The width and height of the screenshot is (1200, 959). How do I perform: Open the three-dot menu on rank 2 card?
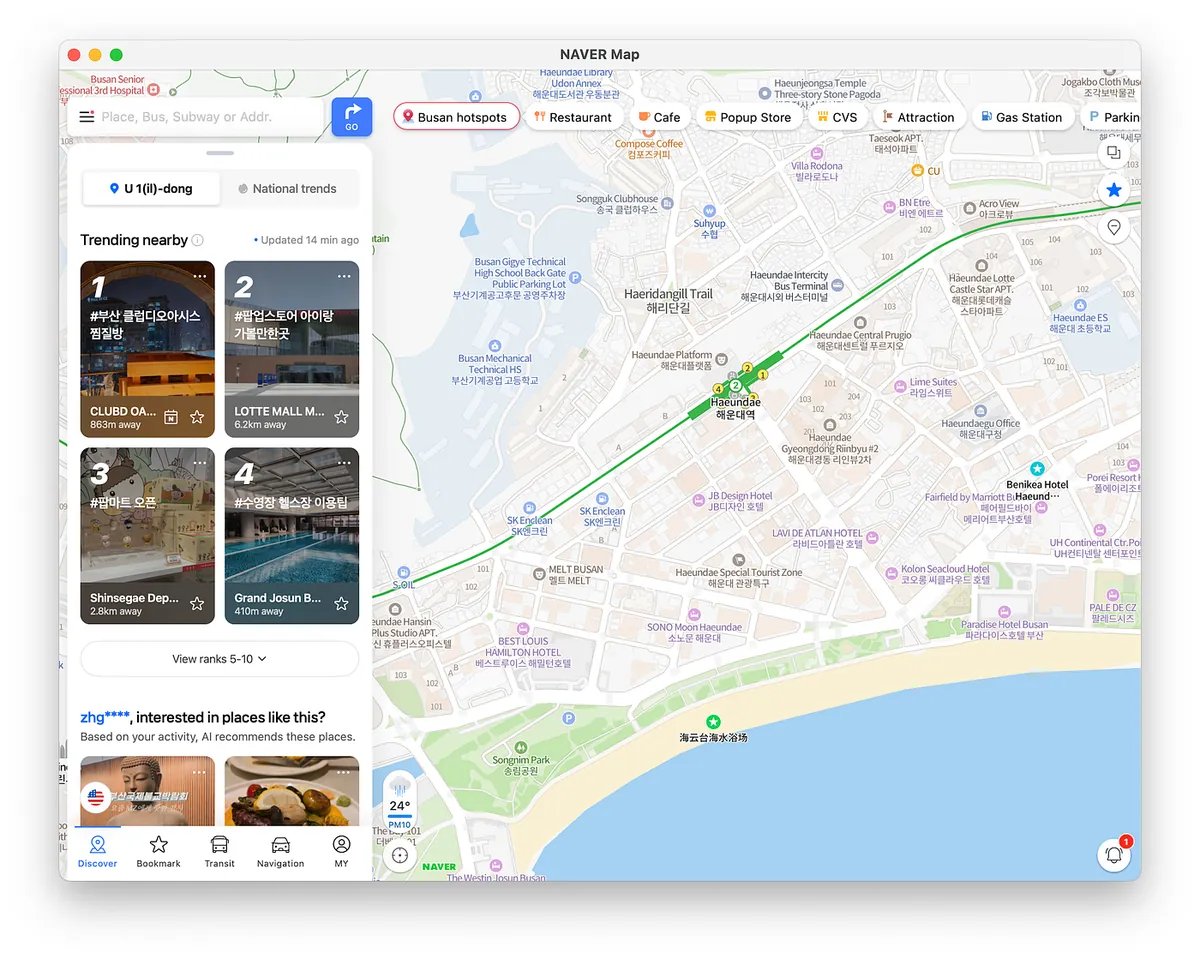coord(344,276)
